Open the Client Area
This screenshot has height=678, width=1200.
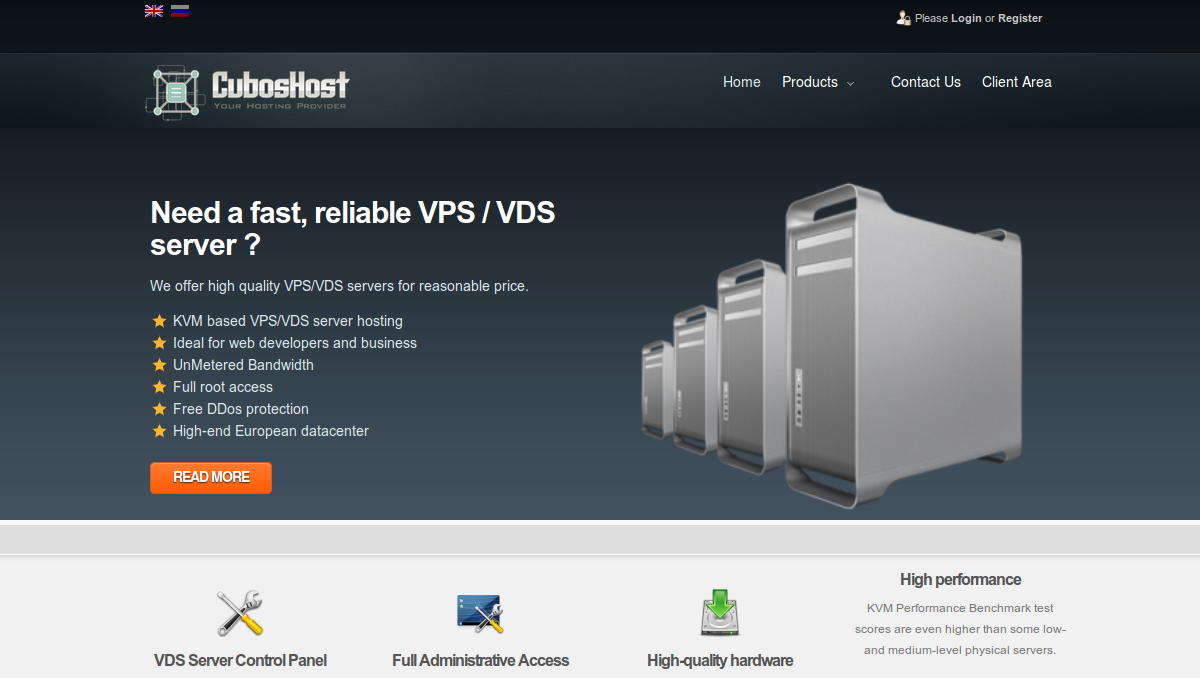(1017, 82)
